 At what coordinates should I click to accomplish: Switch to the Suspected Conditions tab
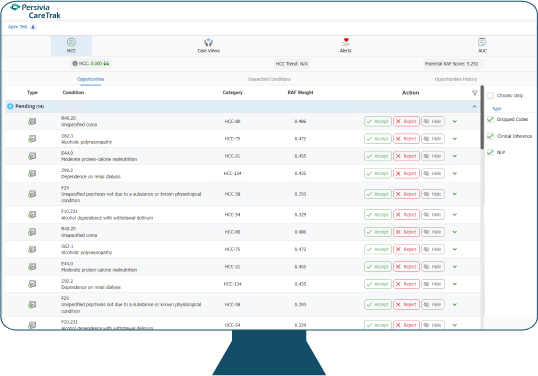tap(269, 79)
